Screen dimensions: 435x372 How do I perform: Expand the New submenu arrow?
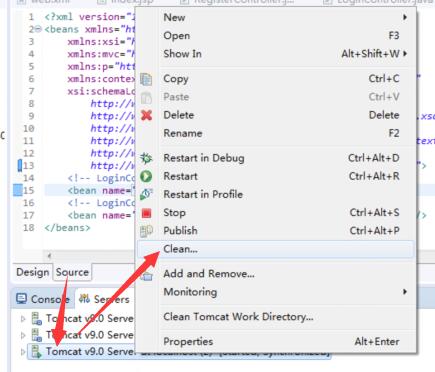coord(405,17)
